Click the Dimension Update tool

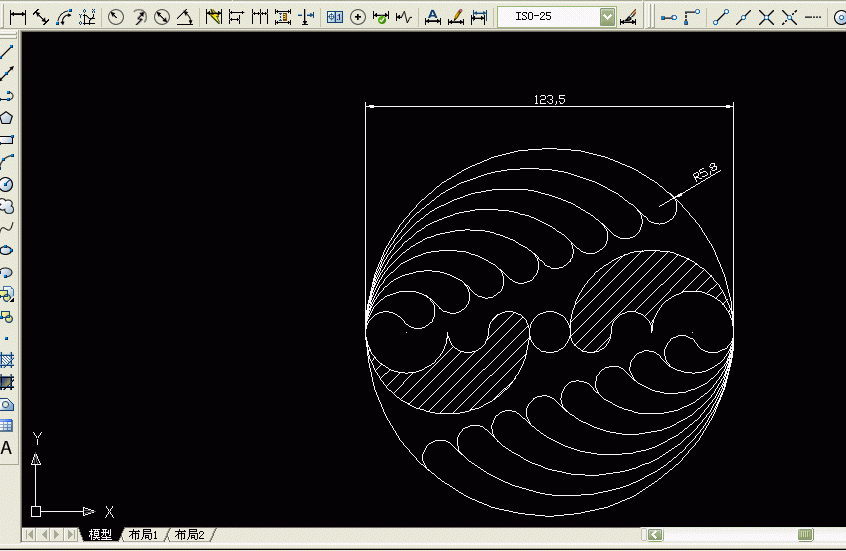[x=479, y=17]
